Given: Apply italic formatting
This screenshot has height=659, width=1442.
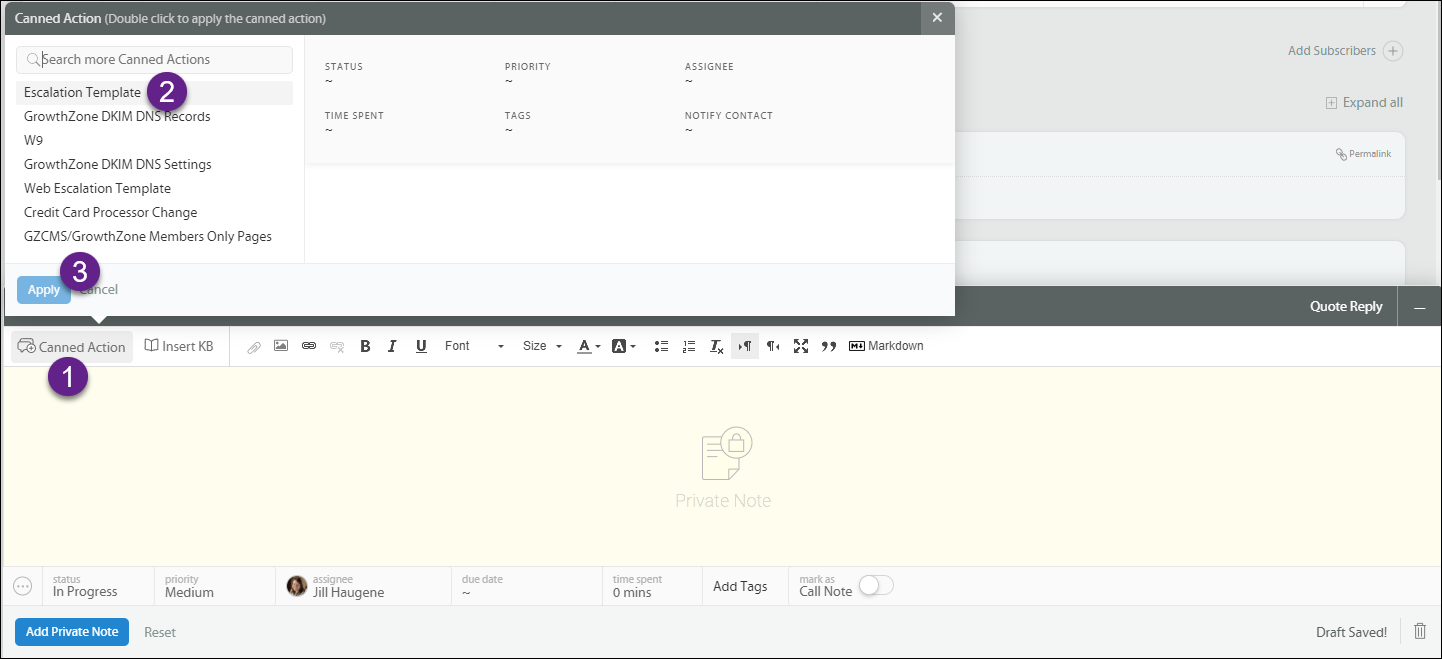Looking at the screenshot, I should pyautogui.click(x=392, y=346).
